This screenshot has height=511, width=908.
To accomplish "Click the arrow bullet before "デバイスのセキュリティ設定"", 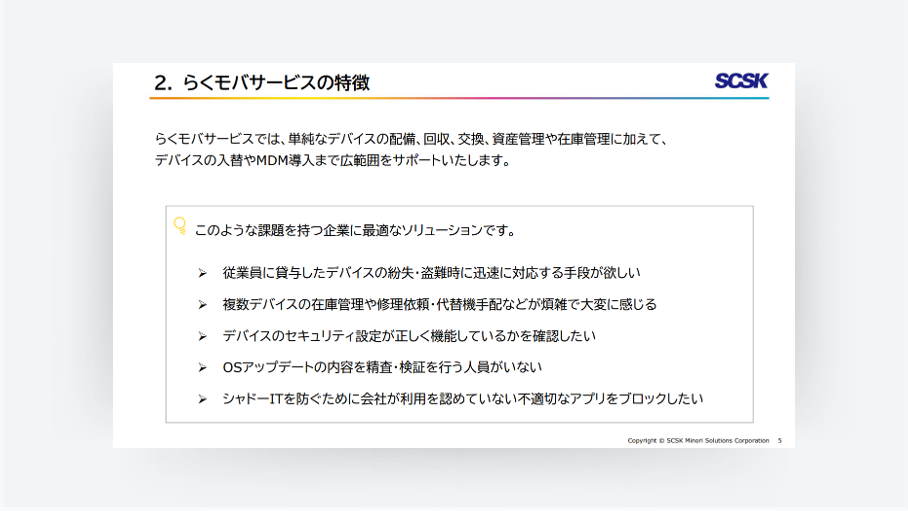I will 202,336.
